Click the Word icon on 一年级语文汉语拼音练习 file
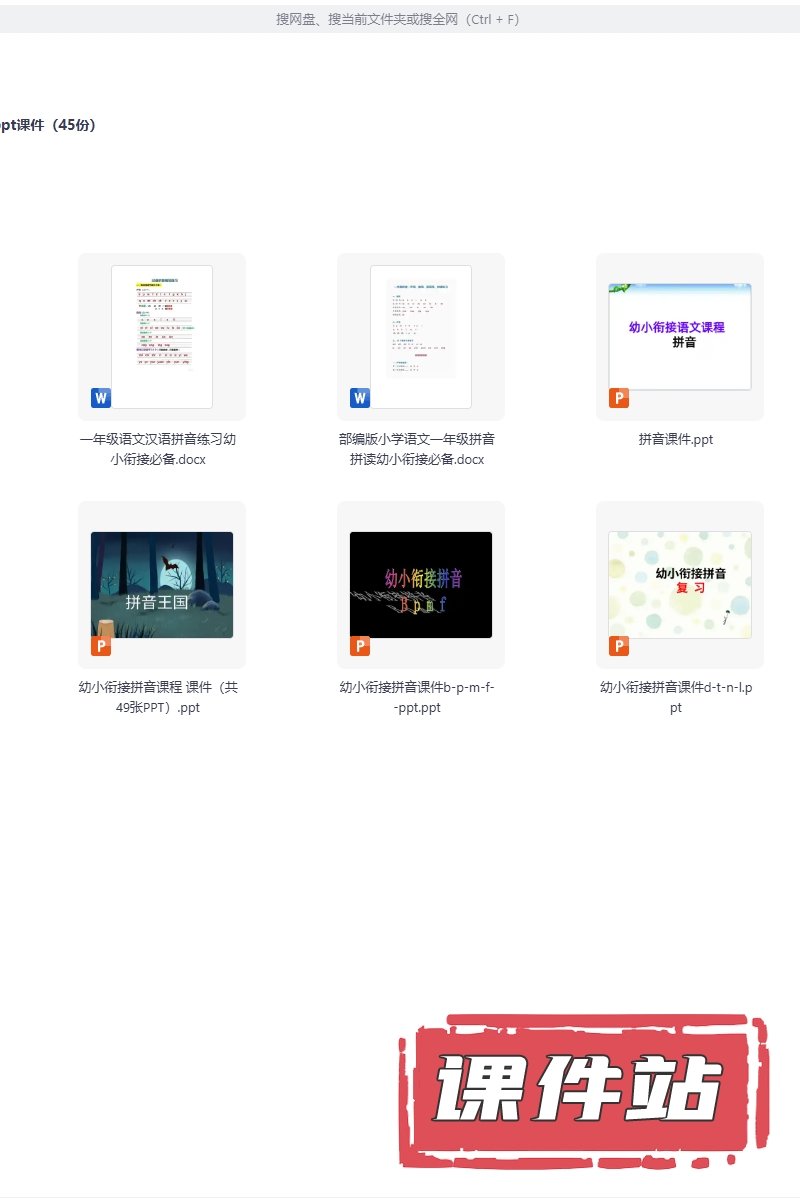The image size is (800, 1200). tap(101, 398)
